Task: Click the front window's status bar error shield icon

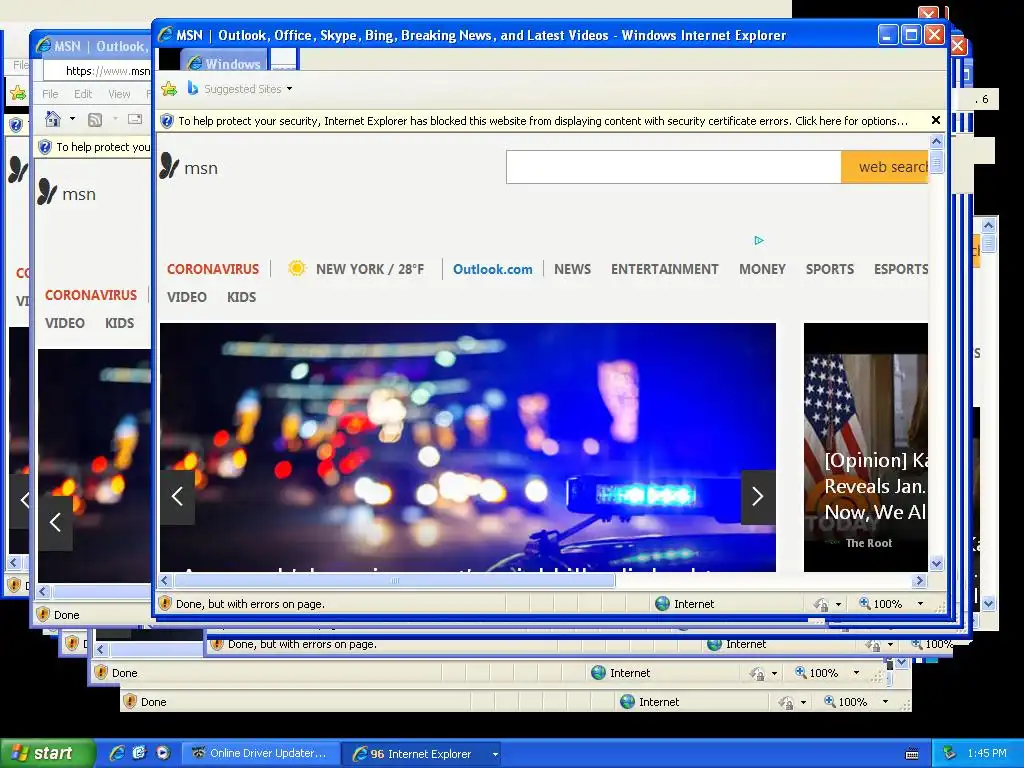Action: 165,603
